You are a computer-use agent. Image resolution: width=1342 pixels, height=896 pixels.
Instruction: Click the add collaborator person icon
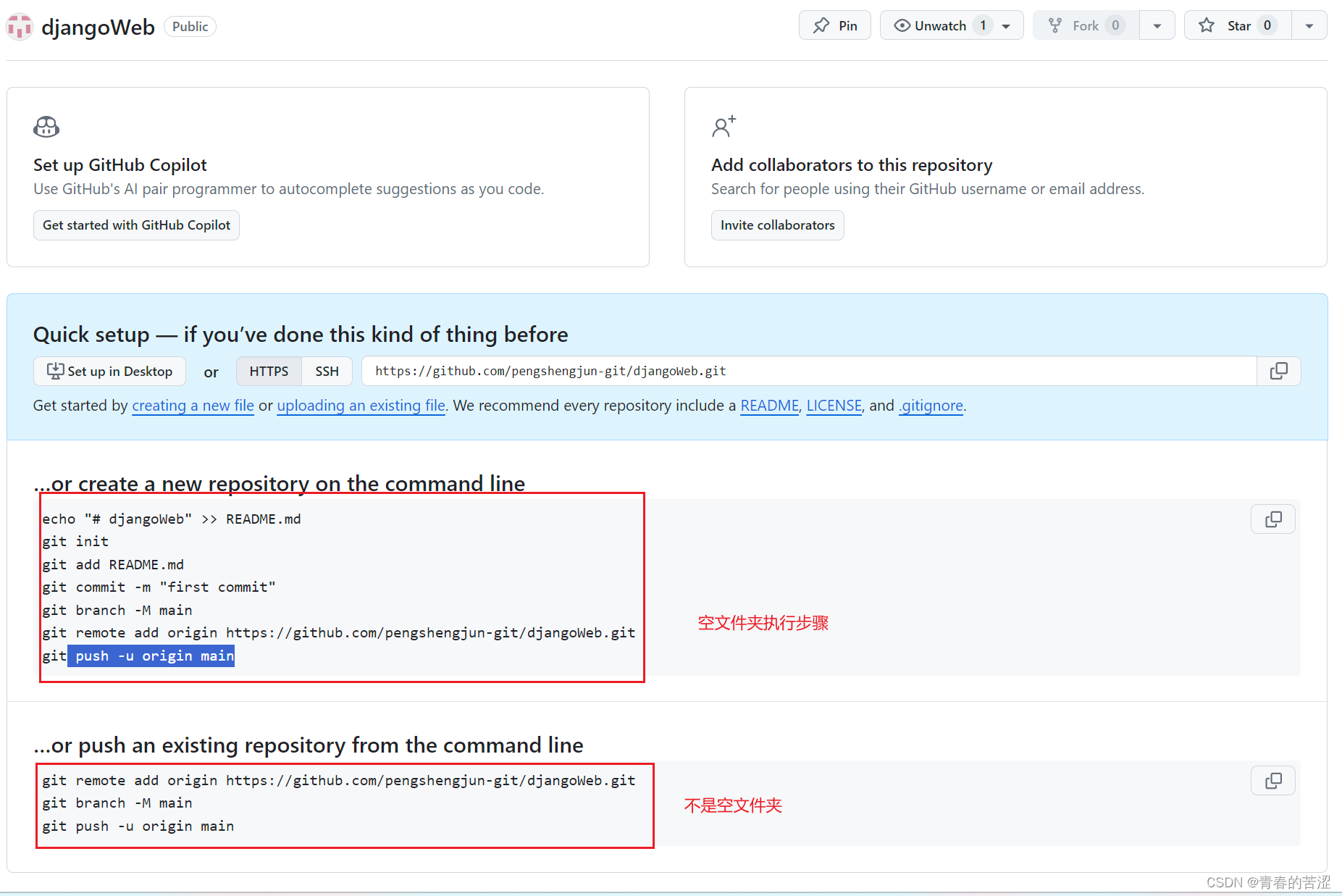724,127
